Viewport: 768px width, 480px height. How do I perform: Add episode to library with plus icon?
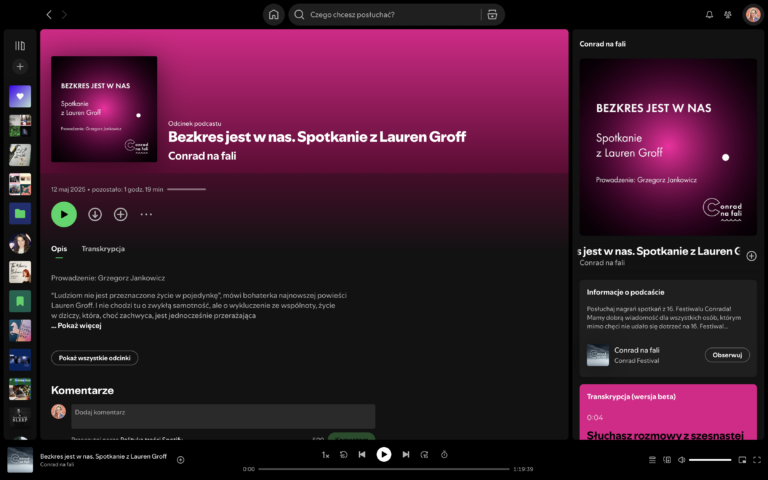pyautogui.click(x=121, y=214)
